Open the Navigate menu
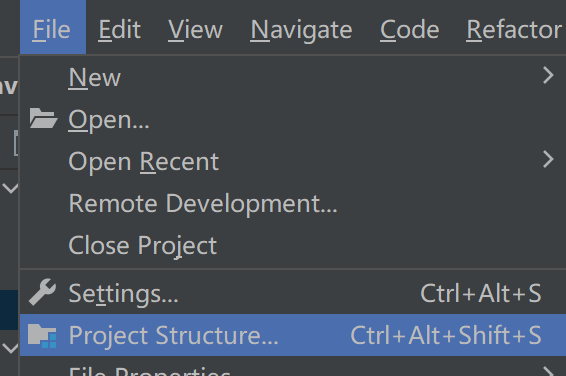Screen dimensions: 566x376 [301, 30]
